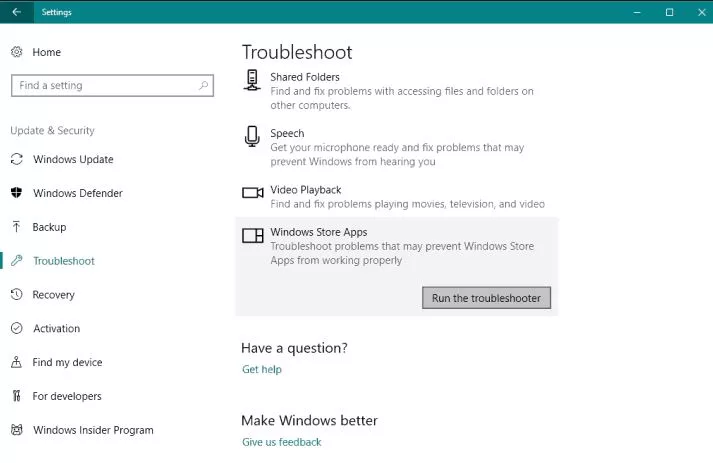Open the Home settings page
The width and height of the screenshot is (713, 463).
46,52
